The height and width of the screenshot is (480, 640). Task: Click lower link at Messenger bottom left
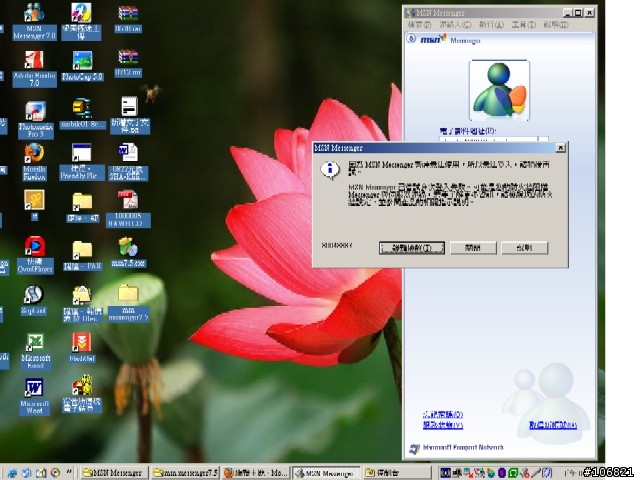click(443, 425)
